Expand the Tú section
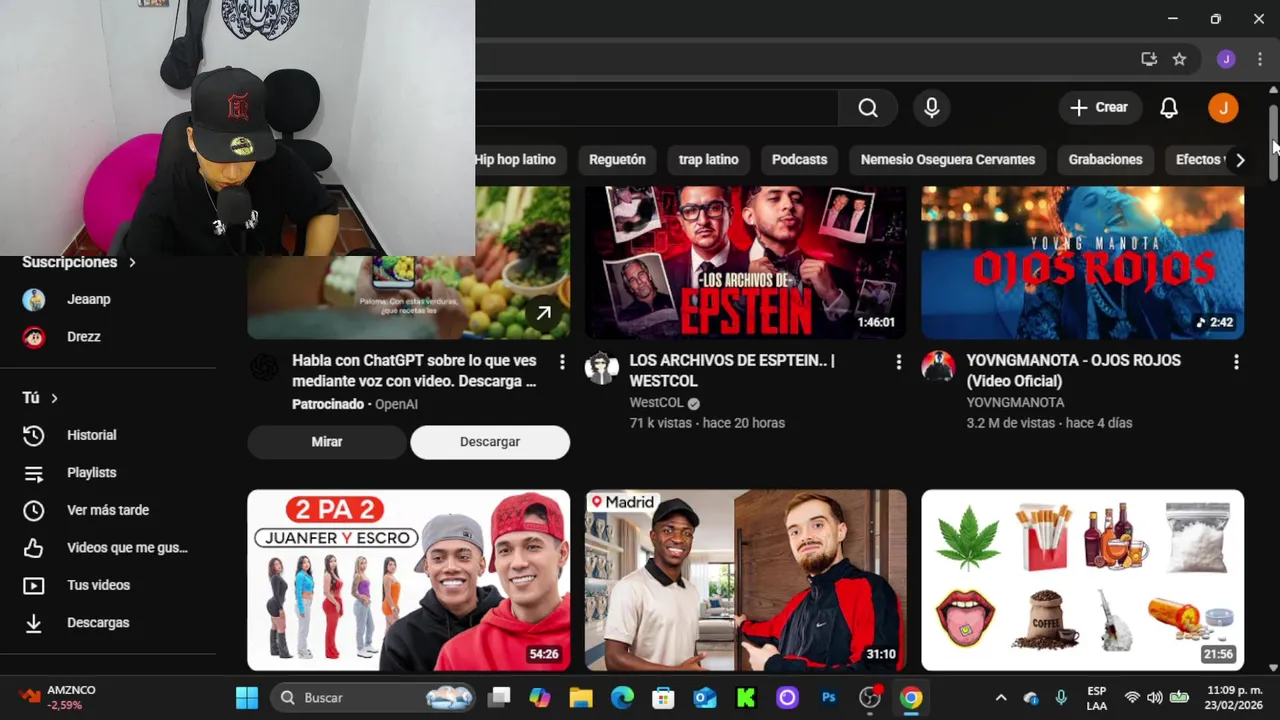 click(x=40, y=398)
